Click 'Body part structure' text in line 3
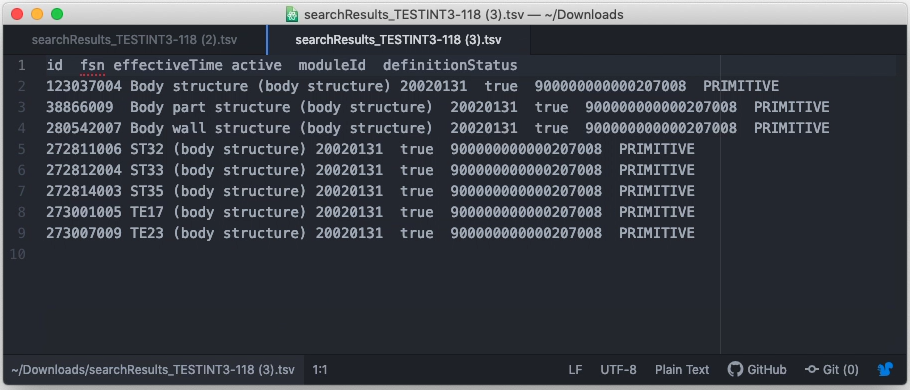This screenshot has width=910, height=390. pyautogui.click(x=210, y=107)
